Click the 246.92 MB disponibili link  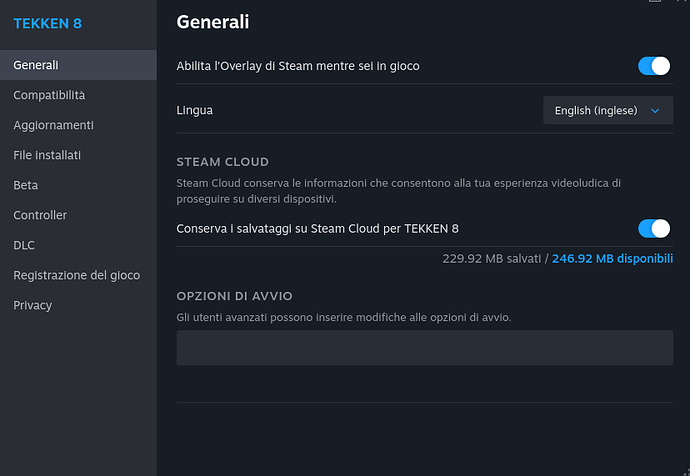(x=612, y=259)
